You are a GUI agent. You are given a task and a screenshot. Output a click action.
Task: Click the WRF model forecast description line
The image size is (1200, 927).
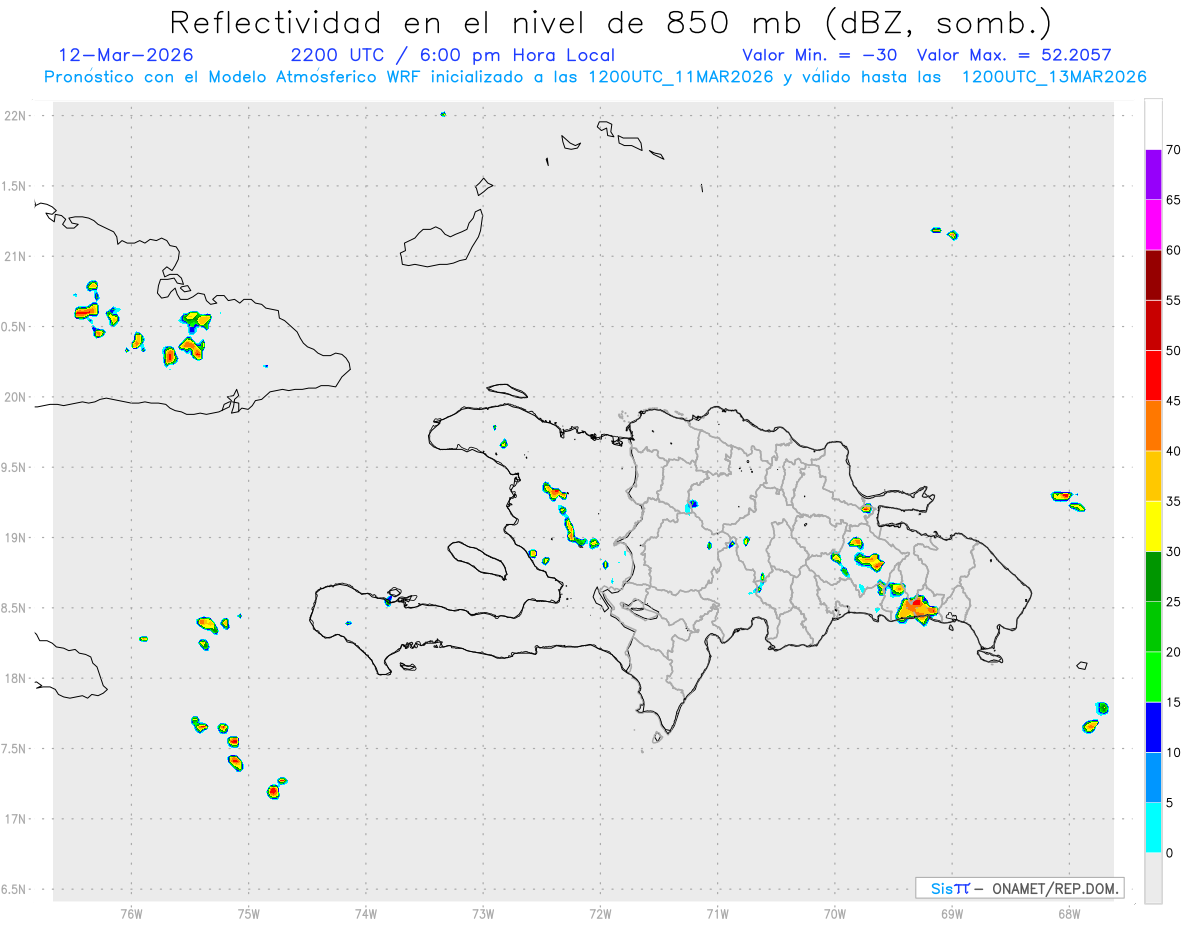595,76
